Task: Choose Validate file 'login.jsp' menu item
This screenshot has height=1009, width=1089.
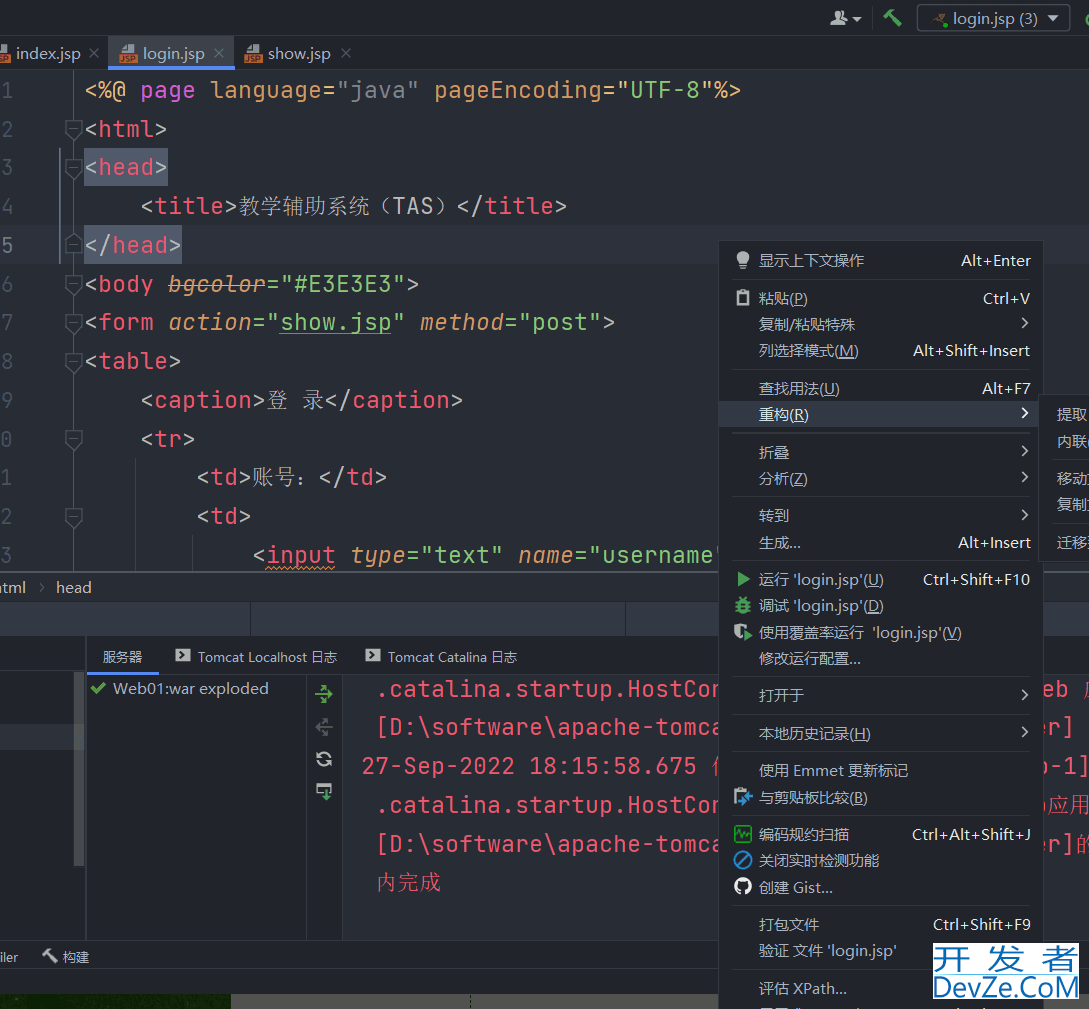Action: [x=826, y=951]
